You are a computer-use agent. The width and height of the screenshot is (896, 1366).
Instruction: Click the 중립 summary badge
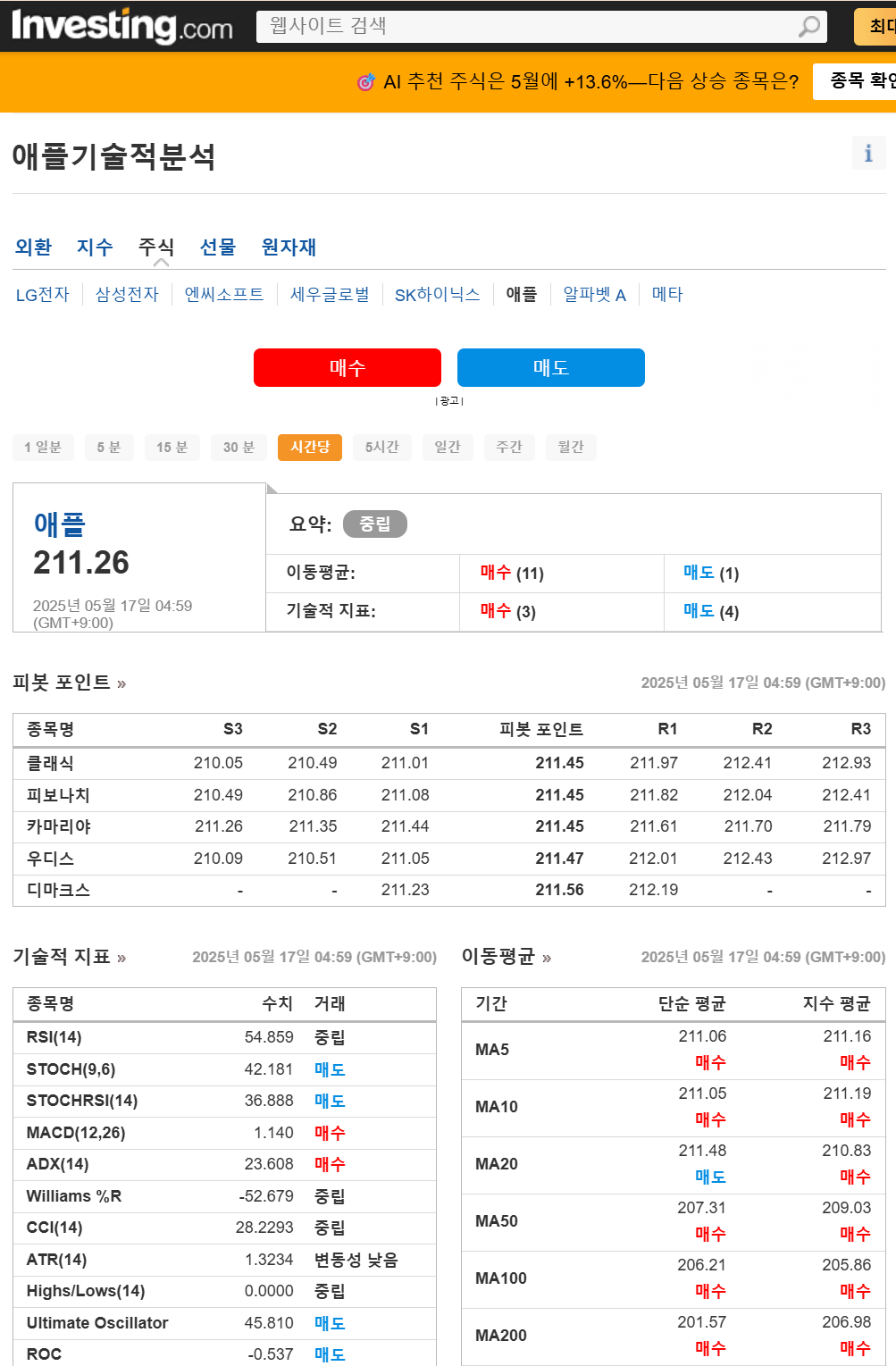click(375, 524)
